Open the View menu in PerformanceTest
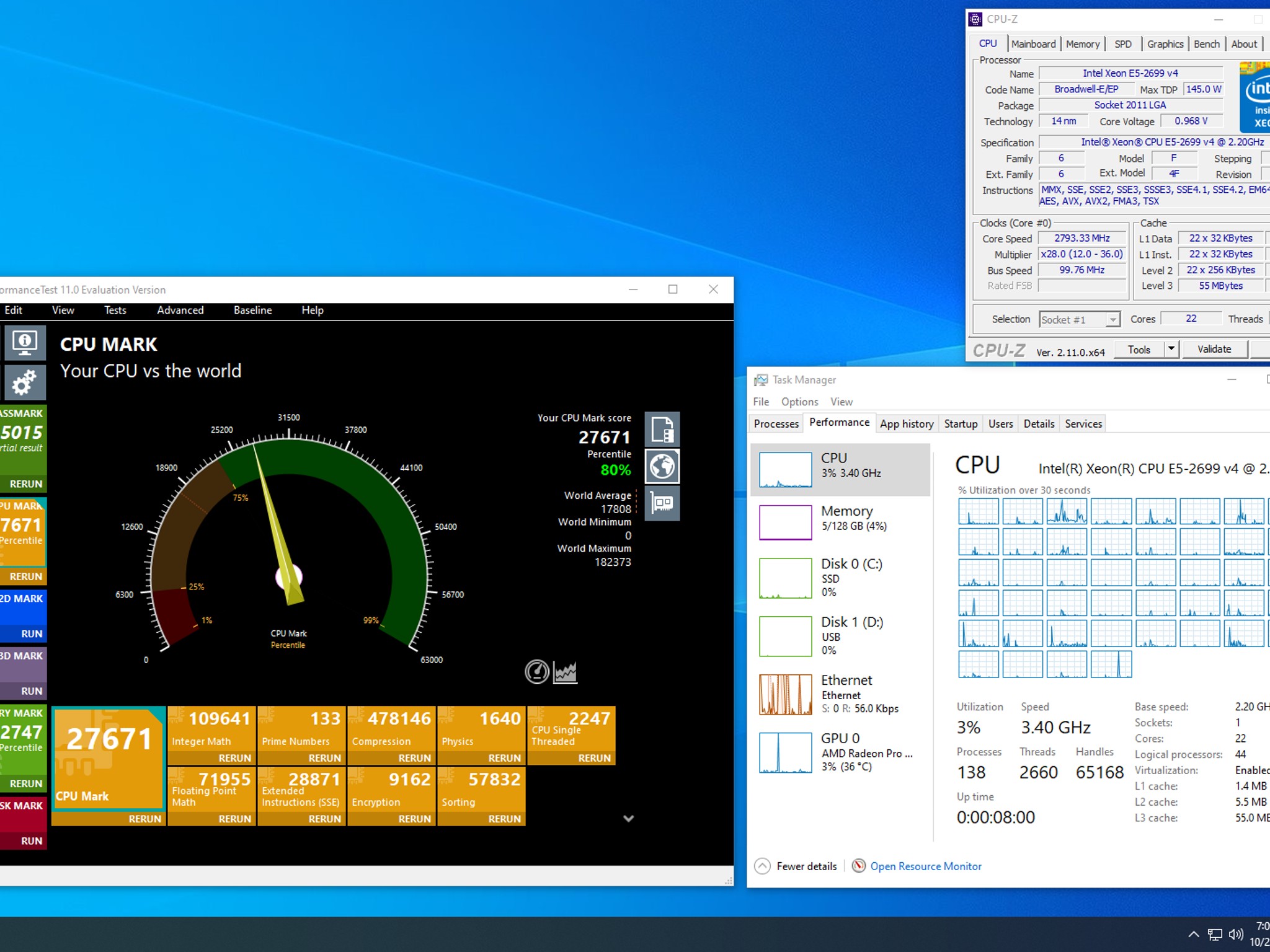The image size is (1270, 952). [63, 310]
